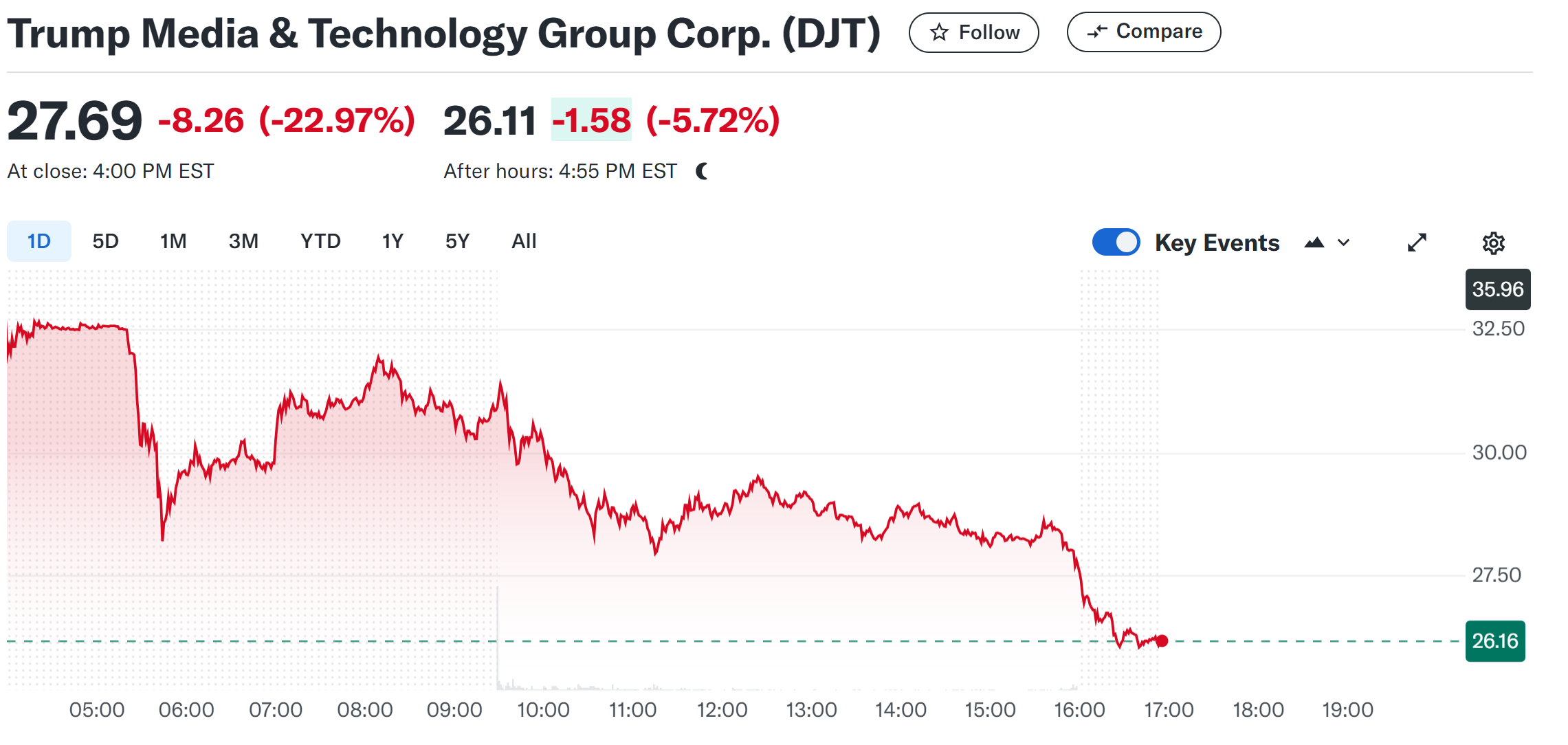
Task: Click the mountain chart type icon
Action: [1314, 243]
